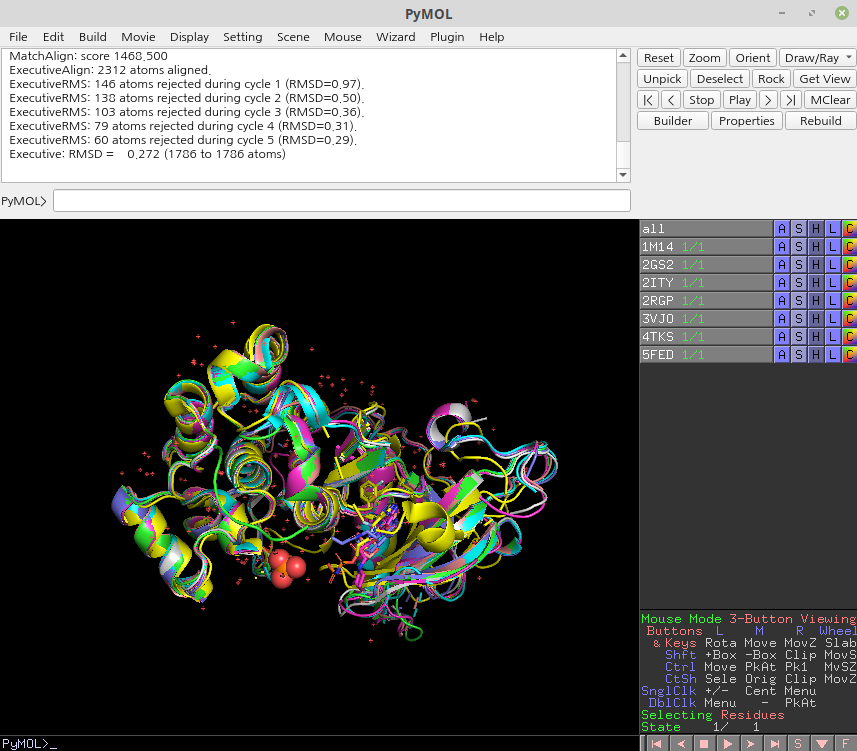Open the Action menu for 5FED
The image size is (857, 751).
coord(782,354)
